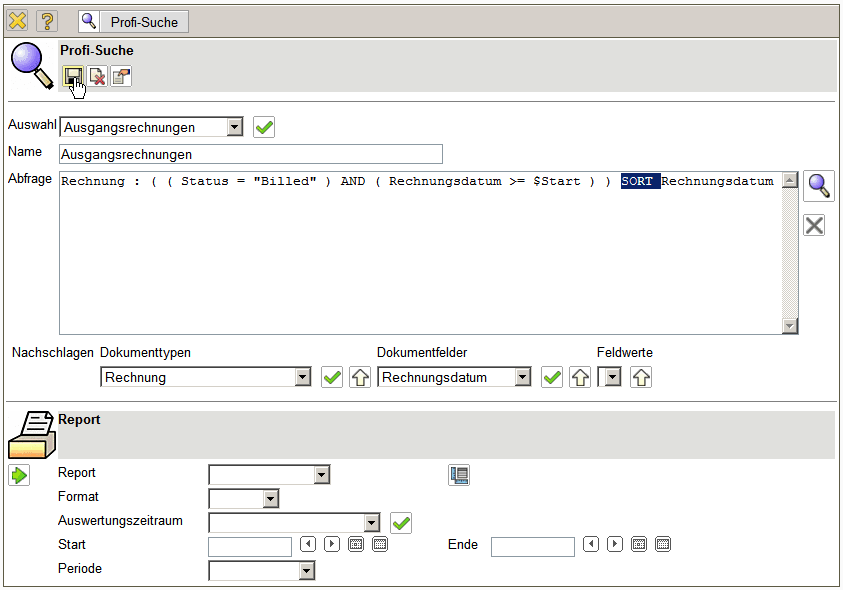This screenshot has height=590, width=843.
Task: Open help with the question mark icon
Action: [x=47, y=21]
